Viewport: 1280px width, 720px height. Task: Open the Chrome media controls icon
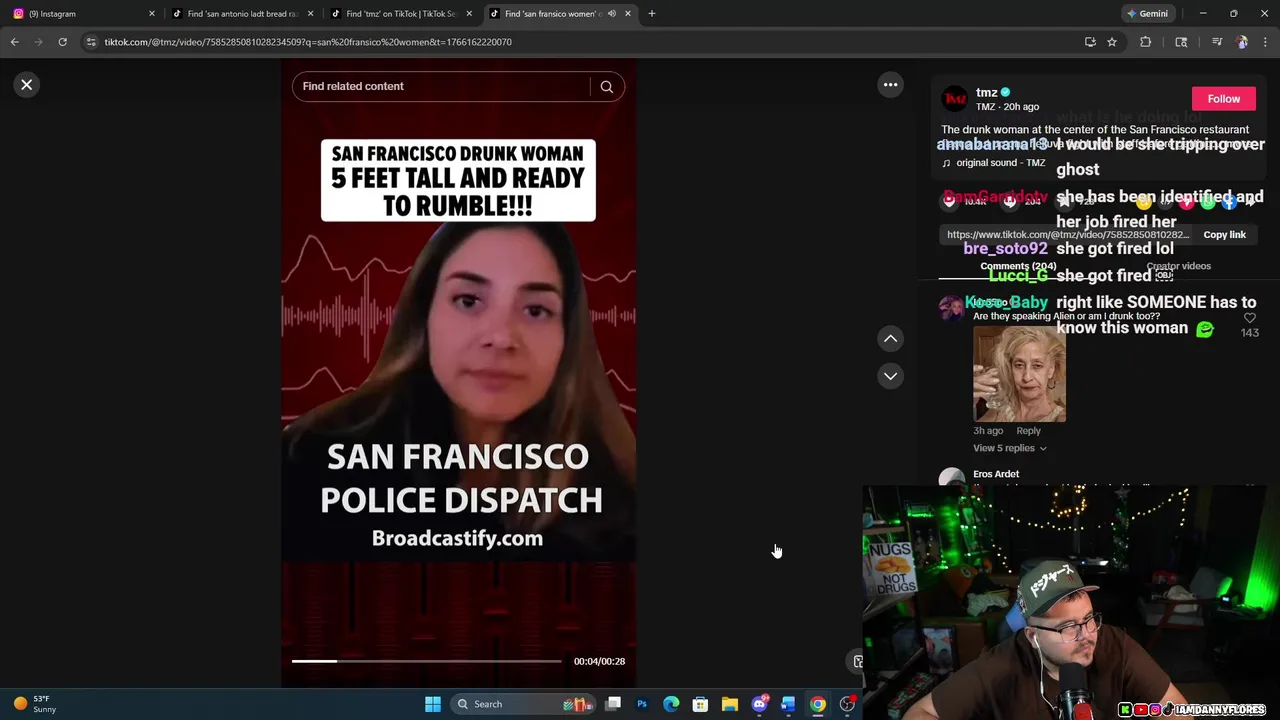(1216, 42)
